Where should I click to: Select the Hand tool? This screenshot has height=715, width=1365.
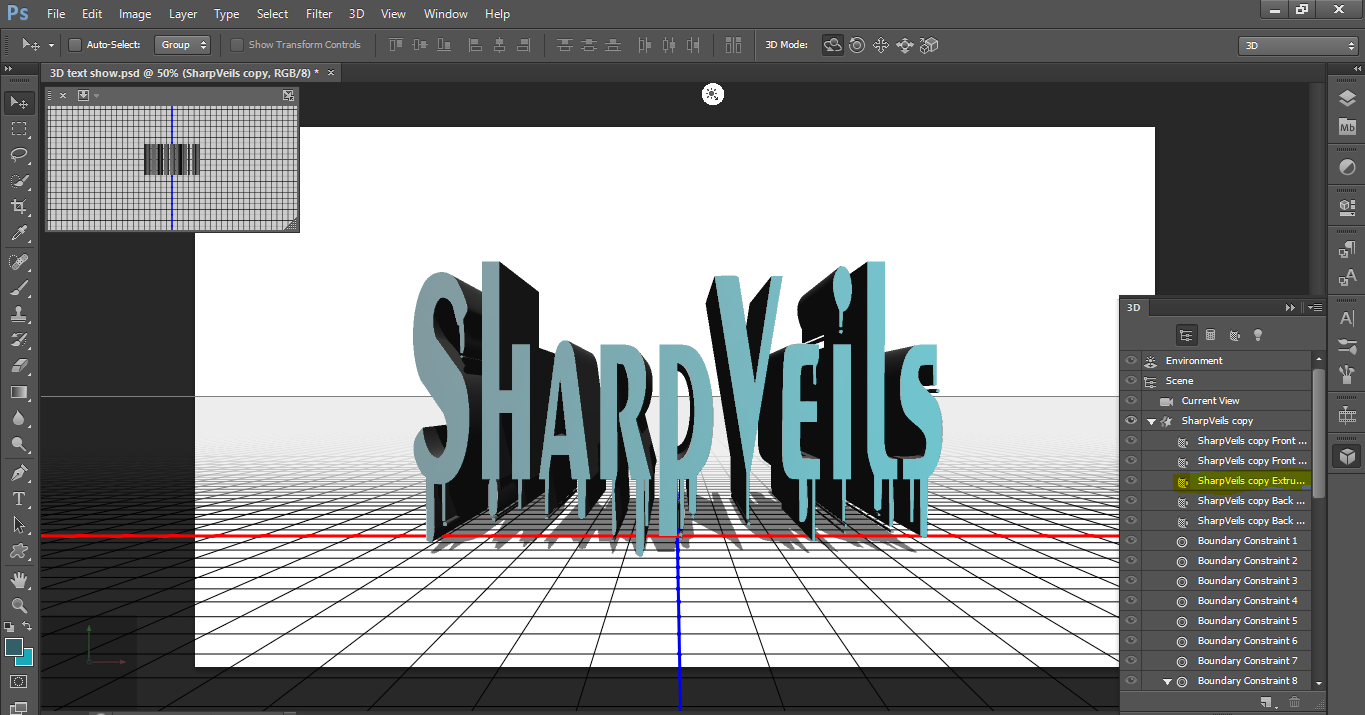(x=19, y=580)
